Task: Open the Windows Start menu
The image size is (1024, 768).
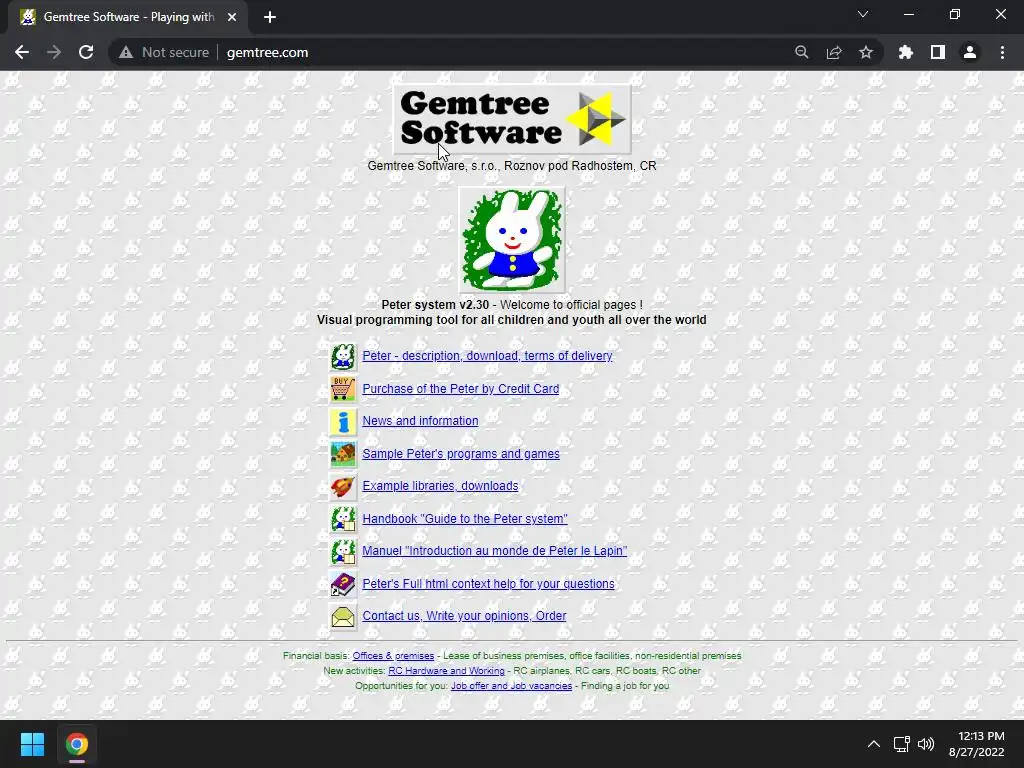Action: pos(32,744)
